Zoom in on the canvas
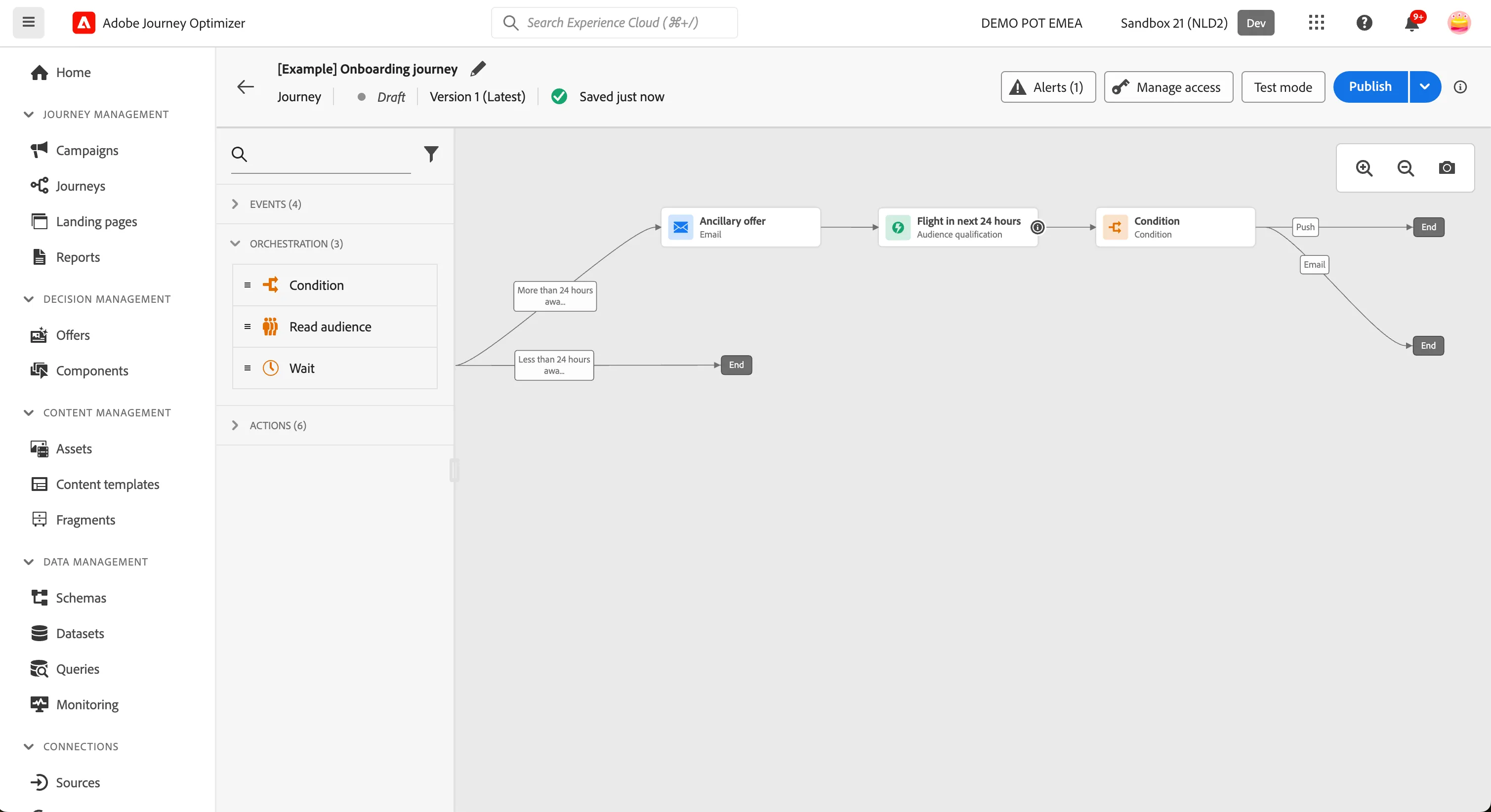Viewport: 1491px width, 812px height. coord(1364,168)
